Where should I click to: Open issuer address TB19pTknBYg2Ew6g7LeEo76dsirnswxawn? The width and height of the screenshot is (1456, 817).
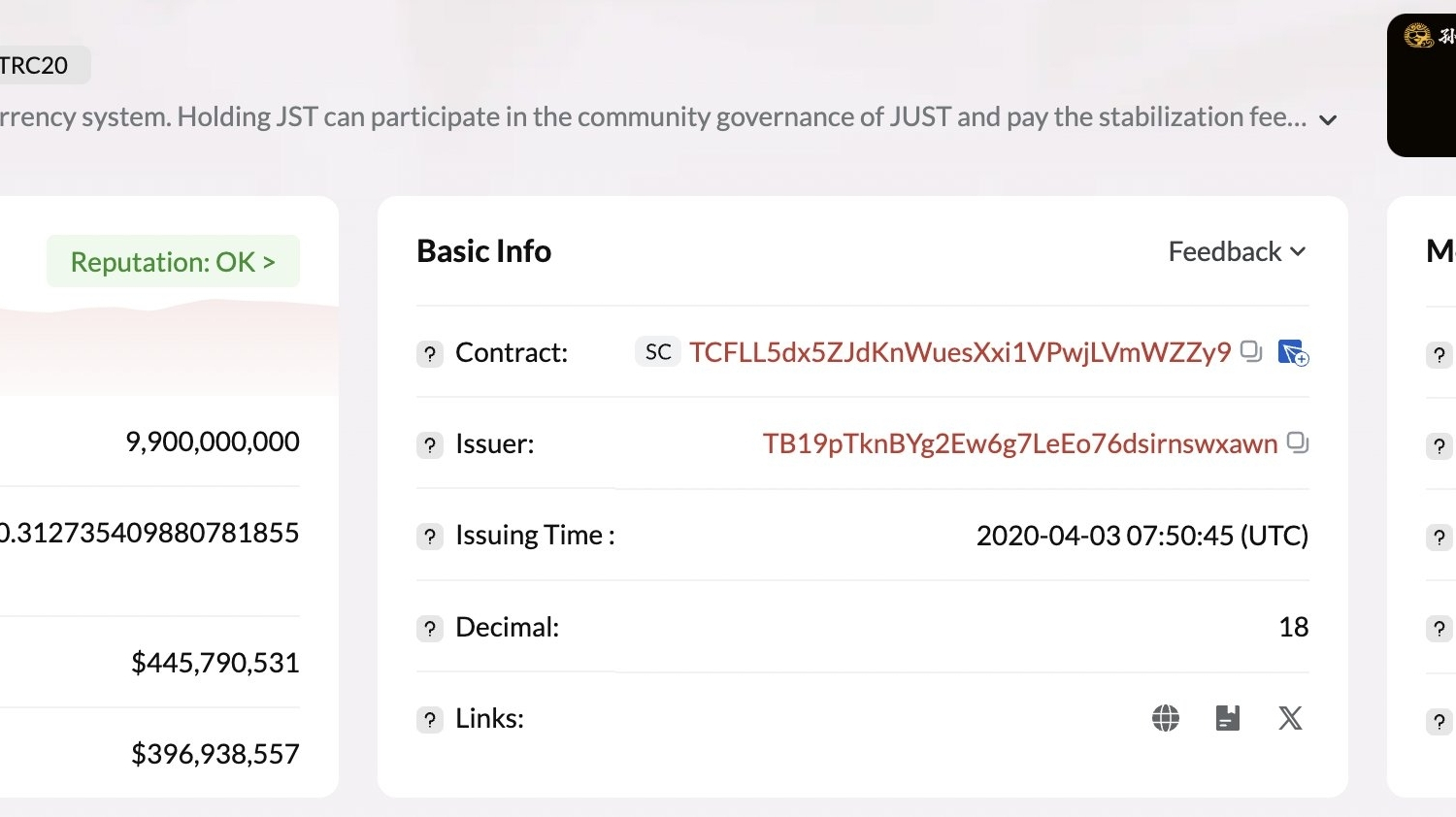pos(1019,443)
